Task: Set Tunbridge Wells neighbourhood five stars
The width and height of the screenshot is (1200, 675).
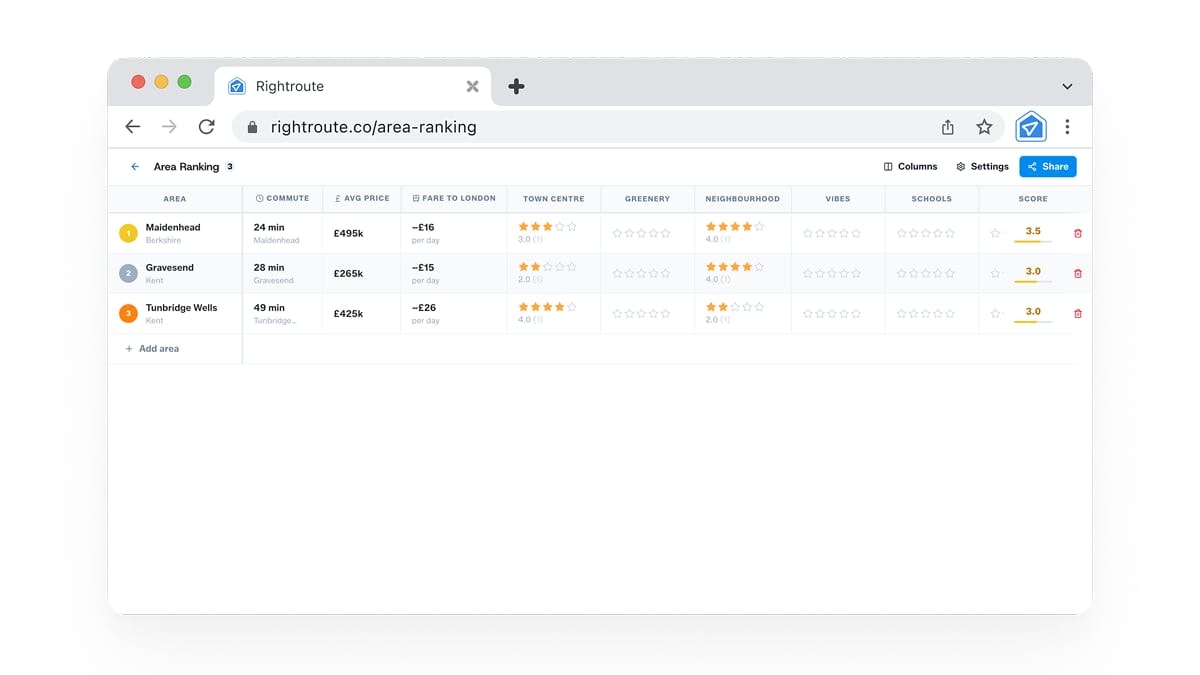Action: pos(760,307)
